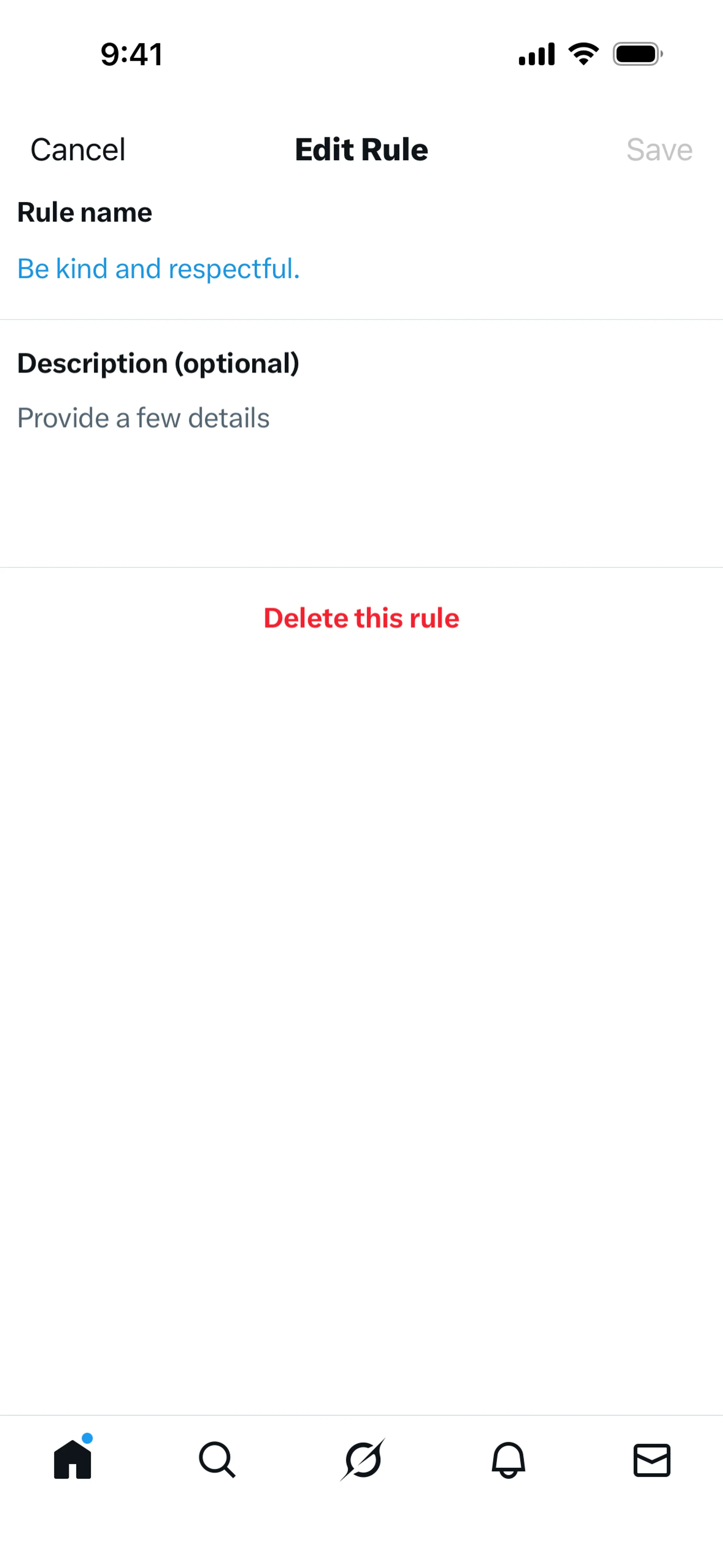Open the Messages envelope tab

(652, 1459)
